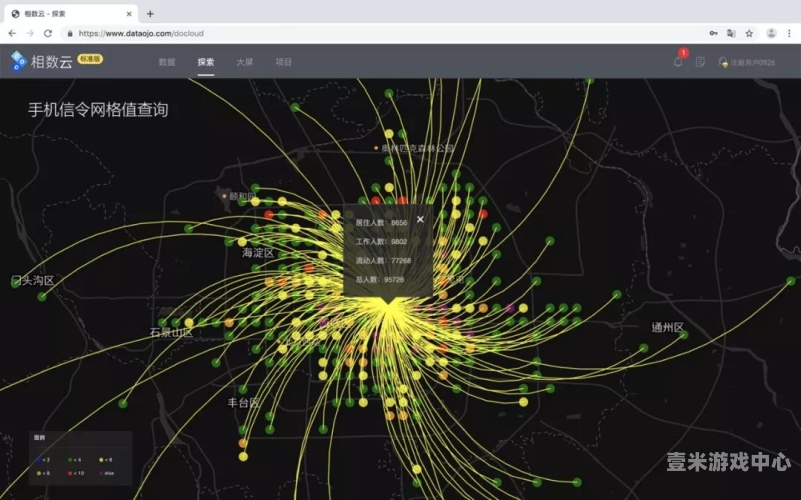
Task: Click the blue '< 2' legend swatch
Action: pos(39,460)
